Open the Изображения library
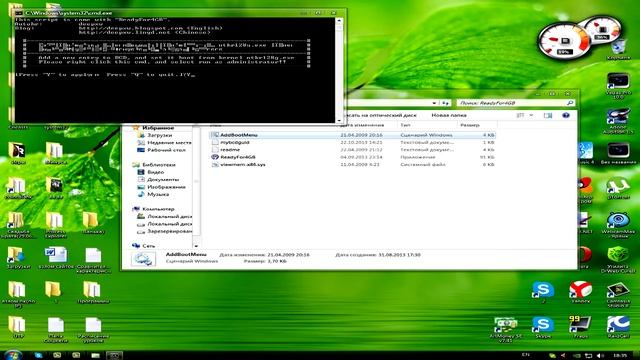This screenshot has height=360, width=640. tap(161, 187)
